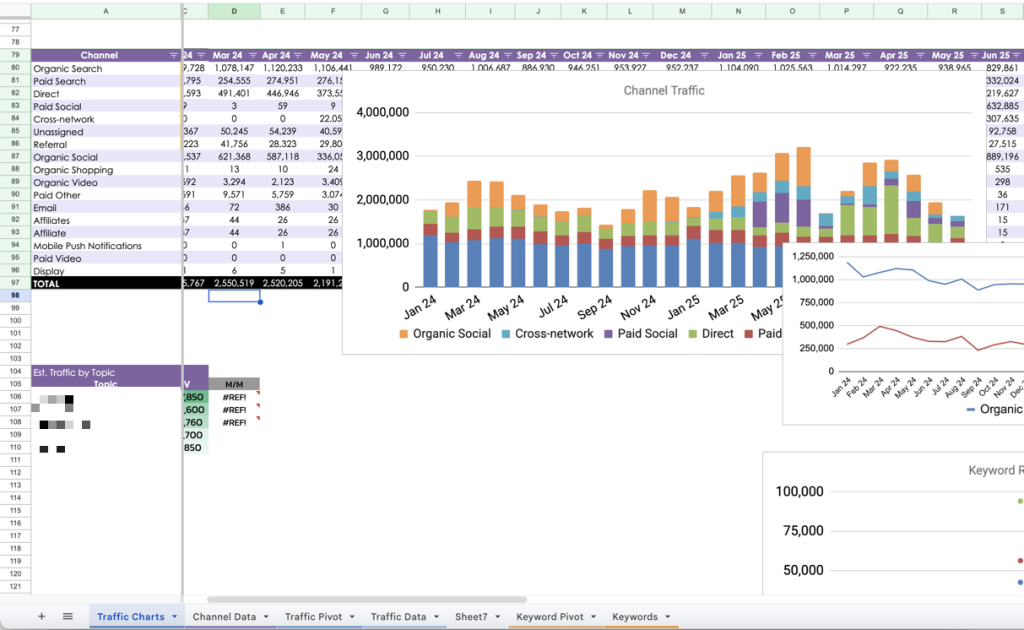The image size is (1024, 630).
Task: Open the All Sheets list icon
Action: (x=68, y=616)
